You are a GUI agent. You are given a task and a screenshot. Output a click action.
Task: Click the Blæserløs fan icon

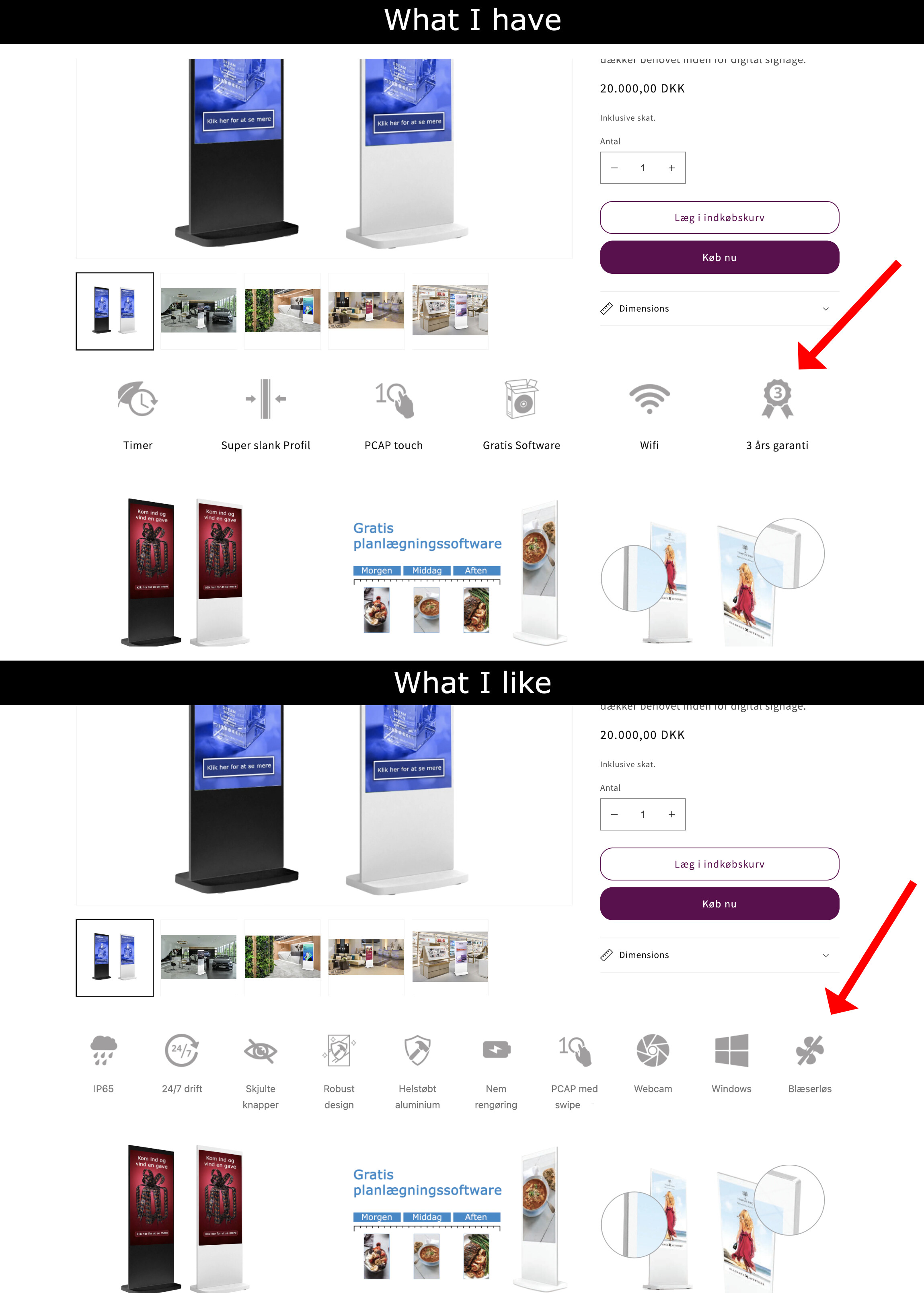click(810, 1050)
